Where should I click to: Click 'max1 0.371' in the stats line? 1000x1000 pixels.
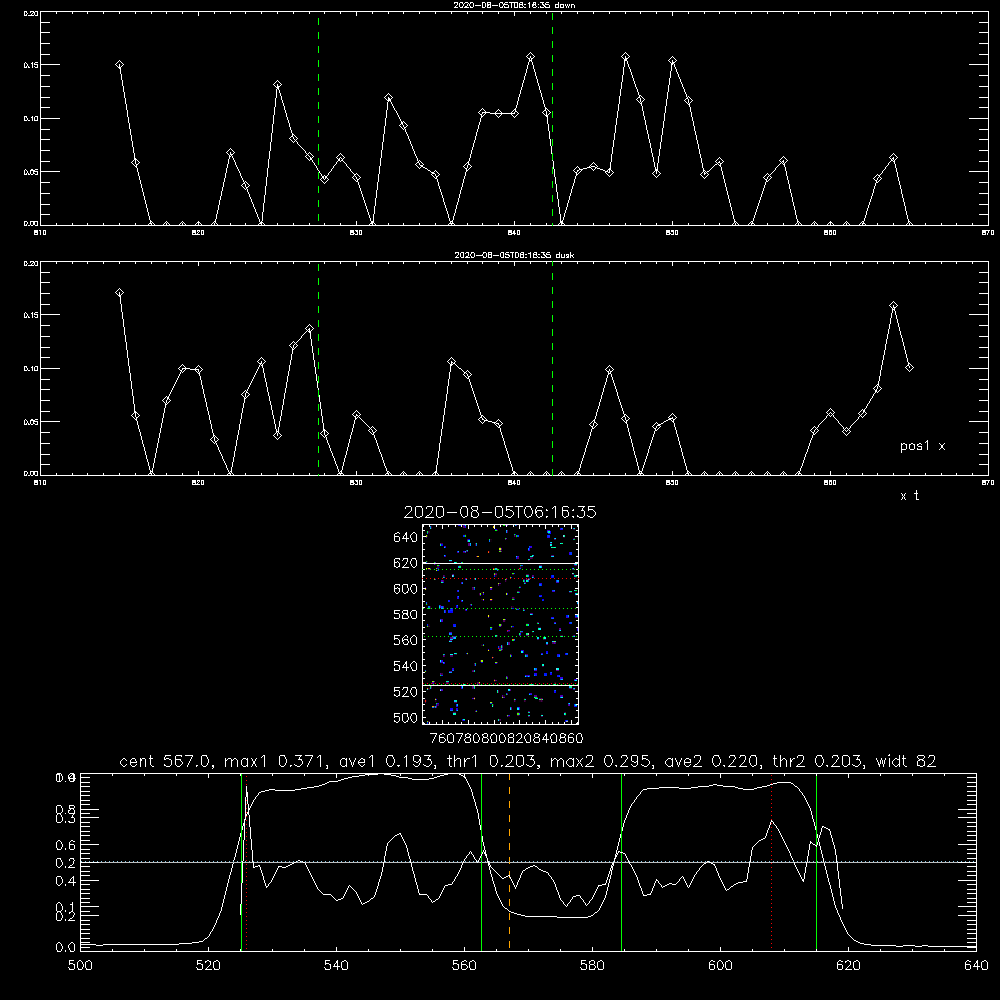point(274,761)
